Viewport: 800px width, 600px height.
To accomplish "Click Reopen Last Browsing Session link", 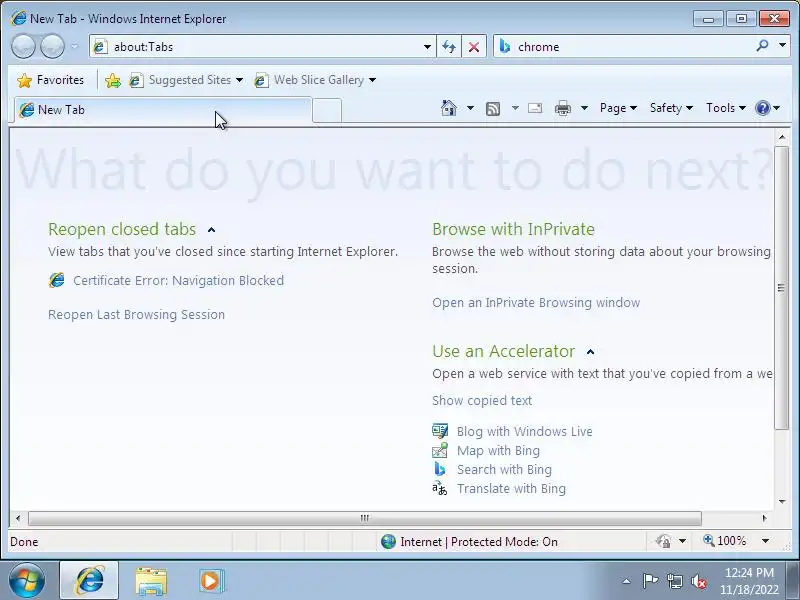I will click(x=136, y=314).
